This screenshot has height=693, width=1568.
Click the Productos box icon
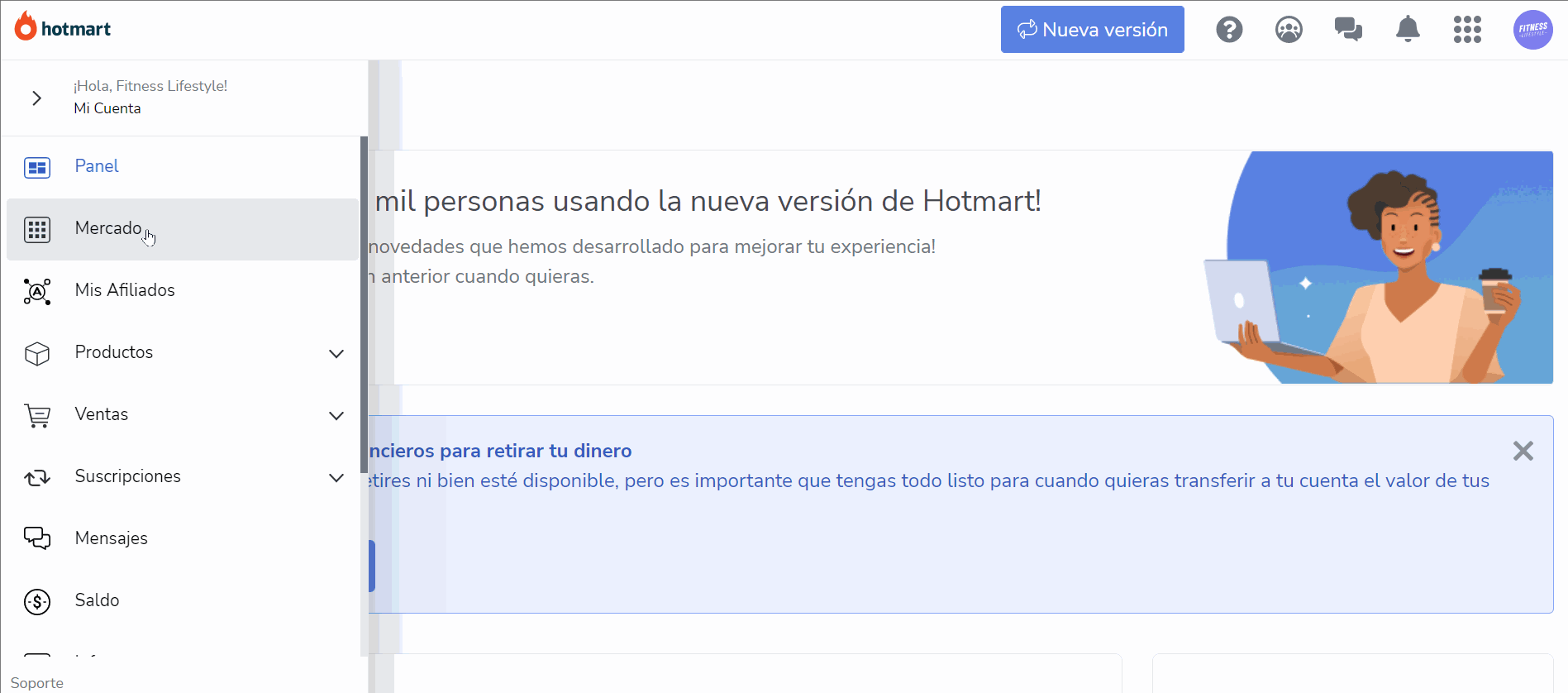(x=37, y=353)
